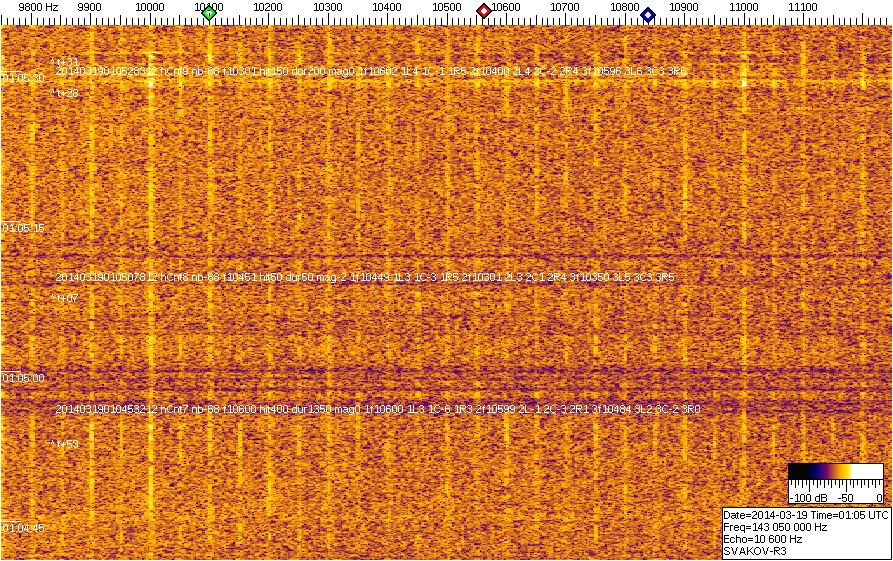Click the t+31 event marker
This screenshot has height=561, width=893.
pyautogui.click(x=65, y=62)
